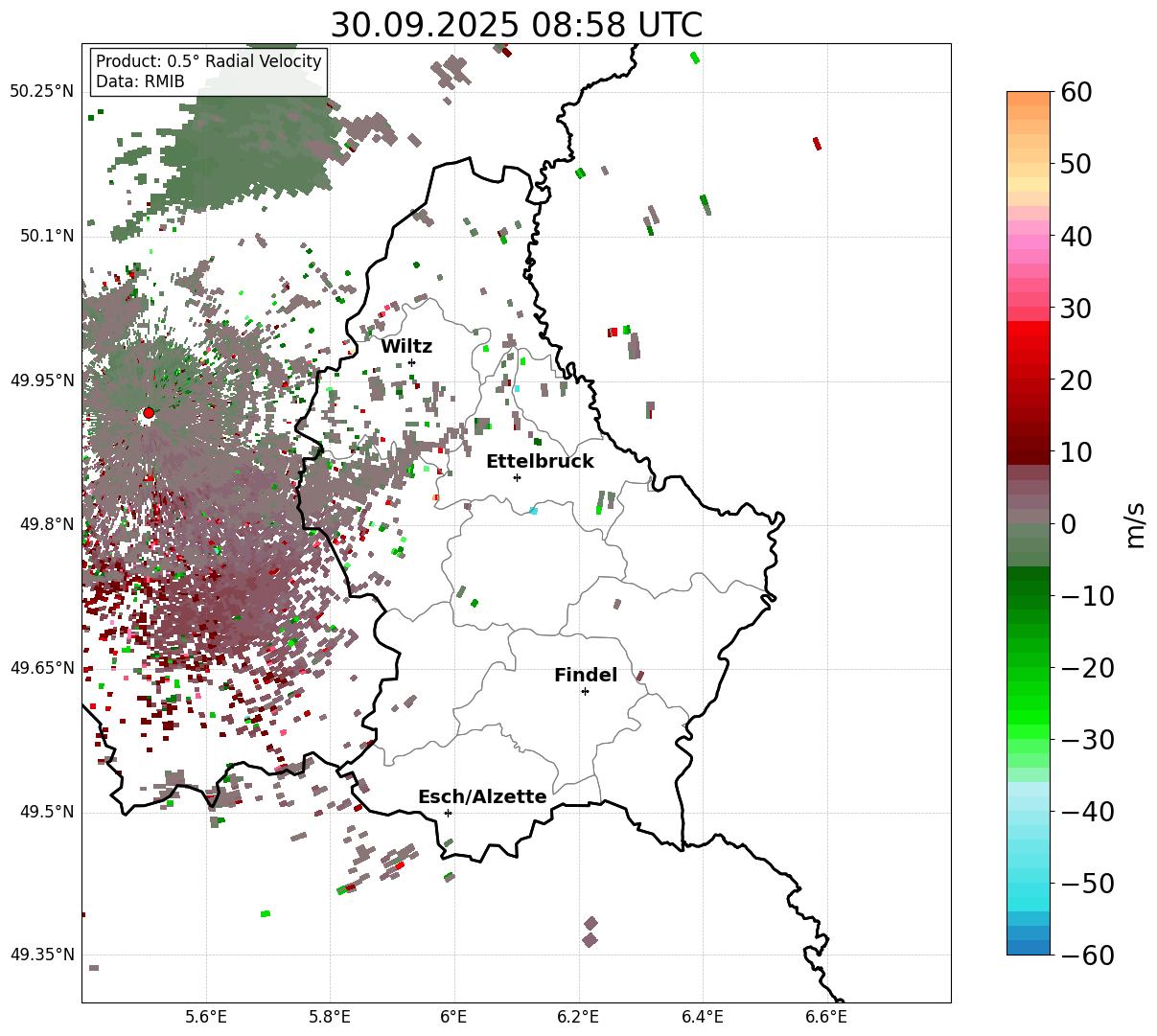Click the 6.4°E longitude label
The height and width of the screenshot is (1036, 1157).
click(x=703, y=1018)
